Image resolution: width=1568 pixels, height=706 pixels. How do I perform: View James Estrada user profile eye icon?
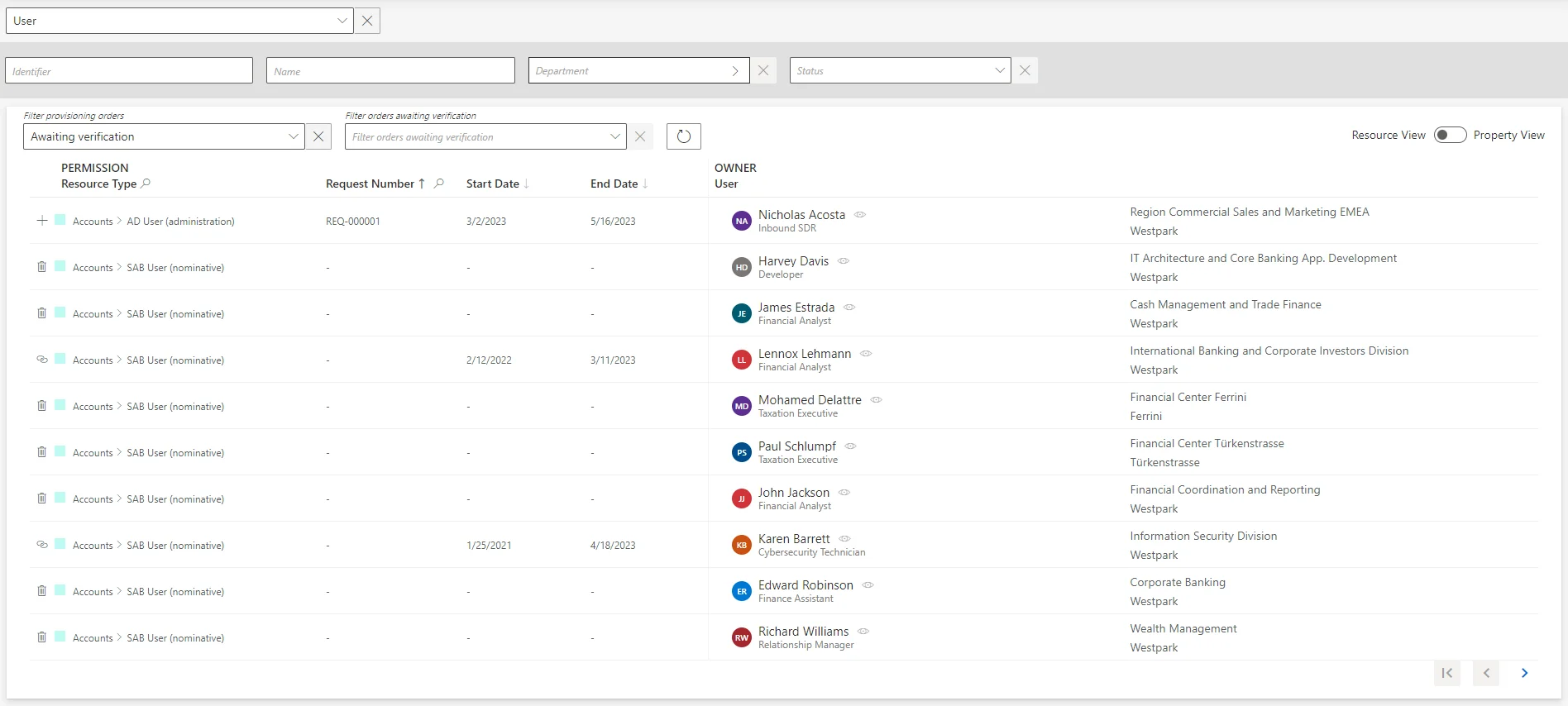849,307
